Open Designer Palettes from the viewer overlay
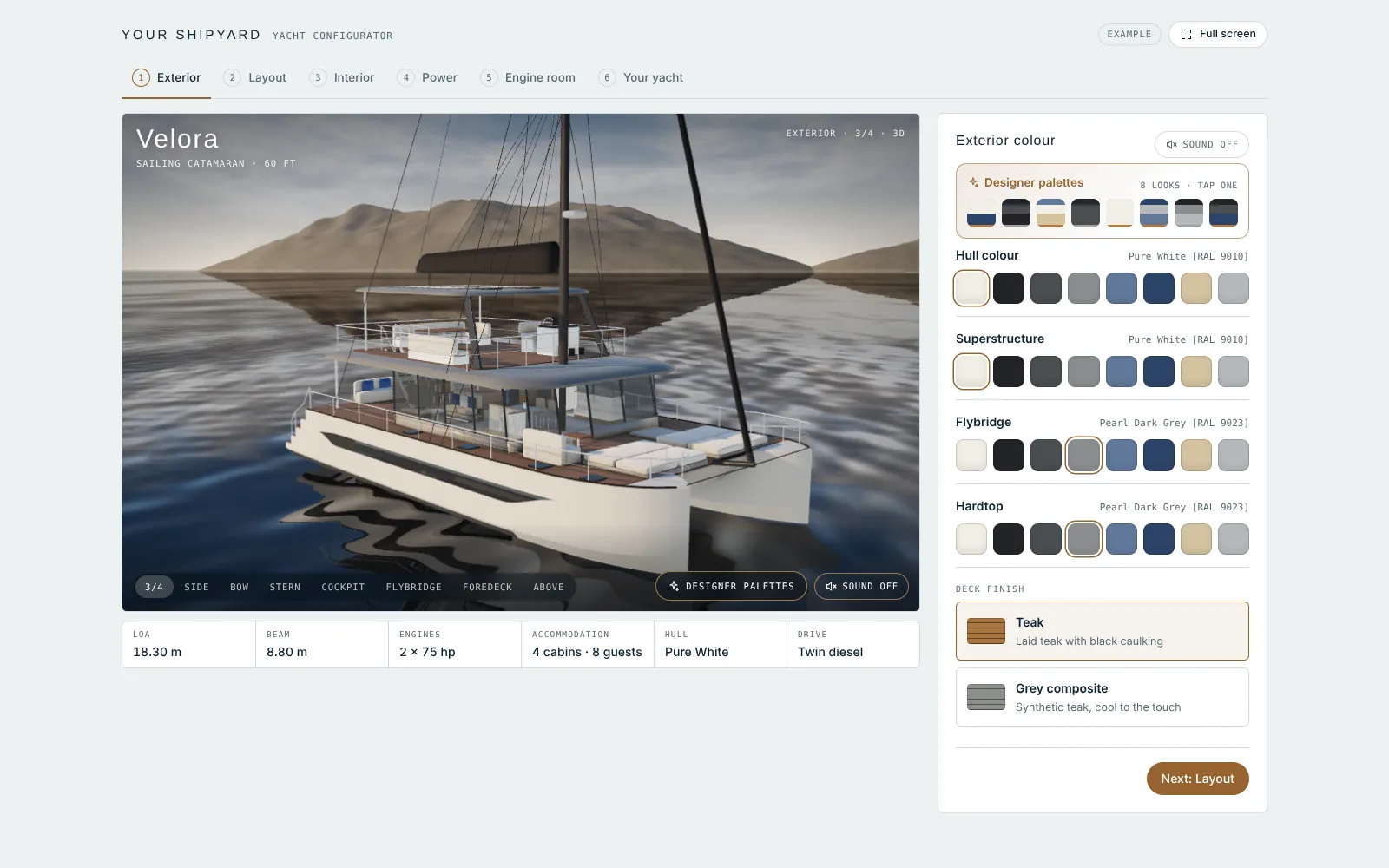 tap(731, 587)
